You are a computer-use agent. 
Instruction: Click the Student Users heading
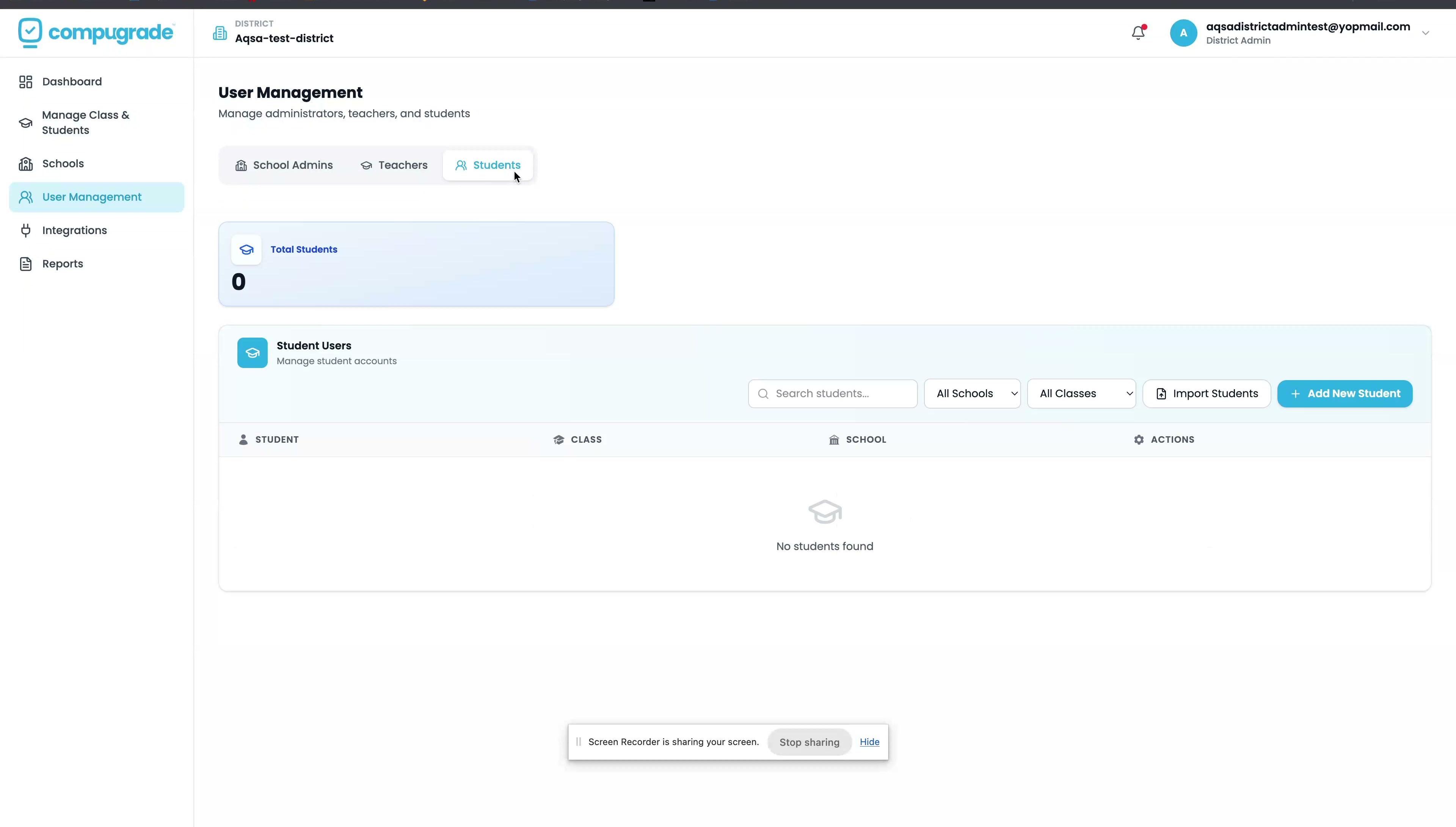(x=314, y=346)
